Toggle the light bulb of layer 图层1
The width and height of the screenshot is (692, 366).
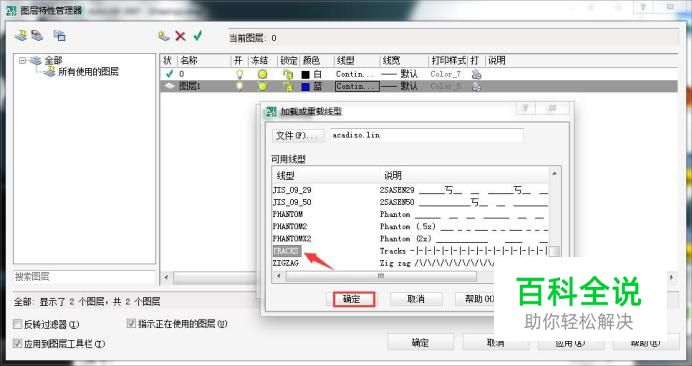point(239,86)
